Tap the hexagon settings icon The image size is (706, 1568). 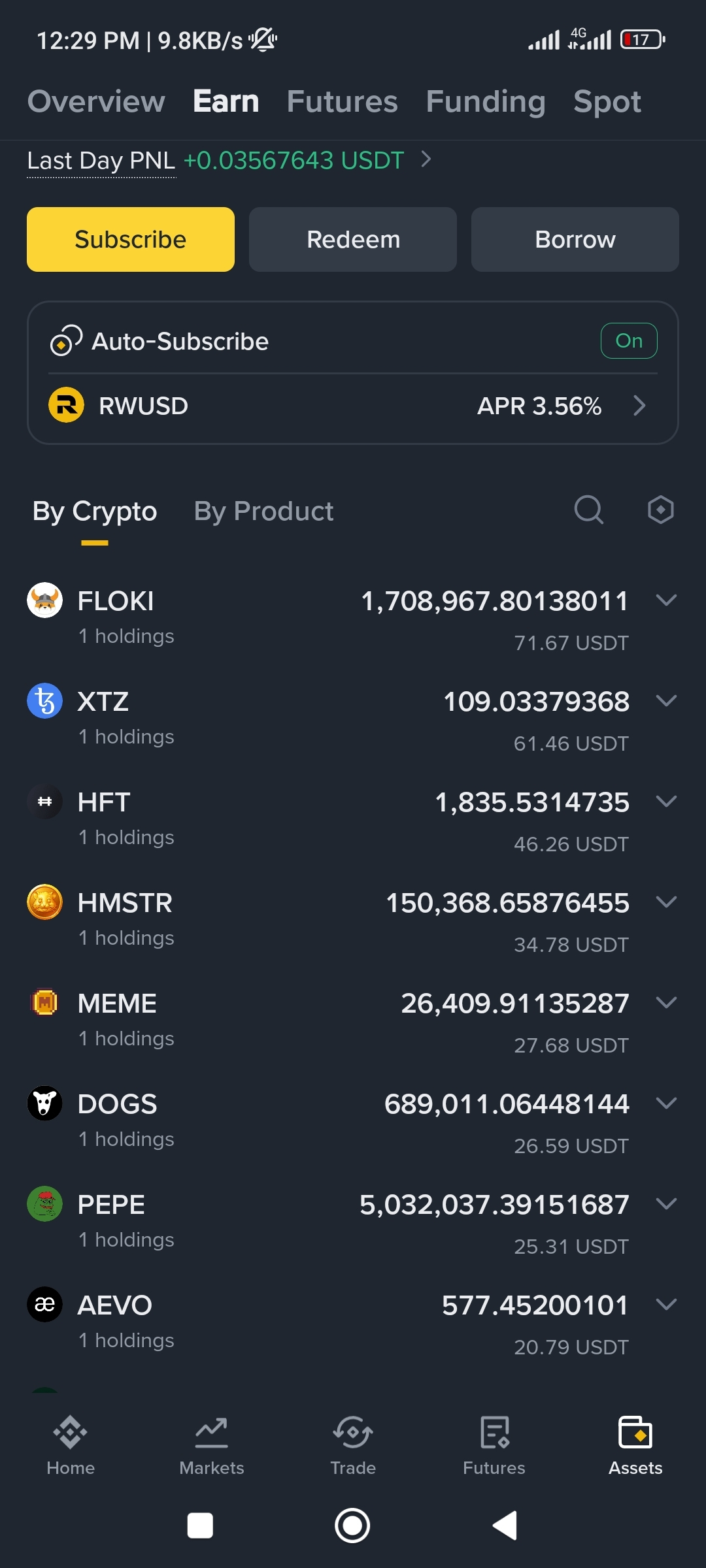tap(660, 510)
